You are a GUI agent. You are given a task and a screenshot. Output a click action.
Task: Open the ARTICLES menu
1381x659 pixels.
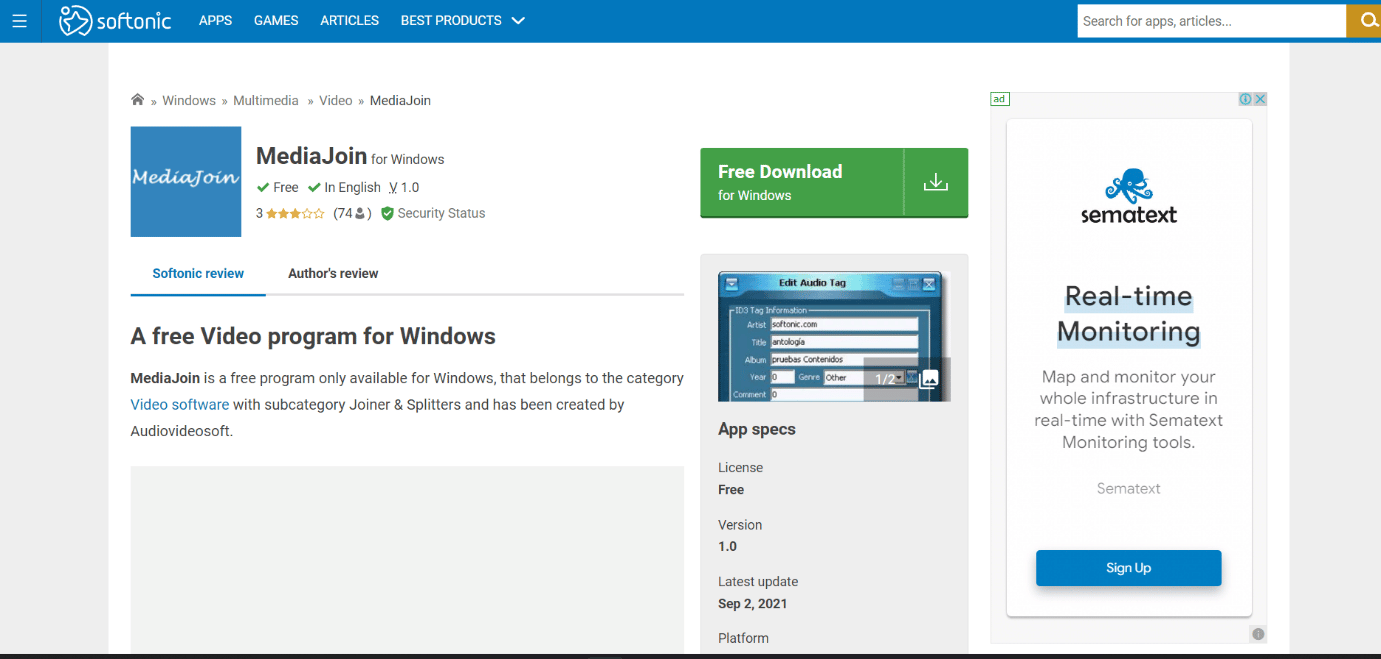coord(350,20)
